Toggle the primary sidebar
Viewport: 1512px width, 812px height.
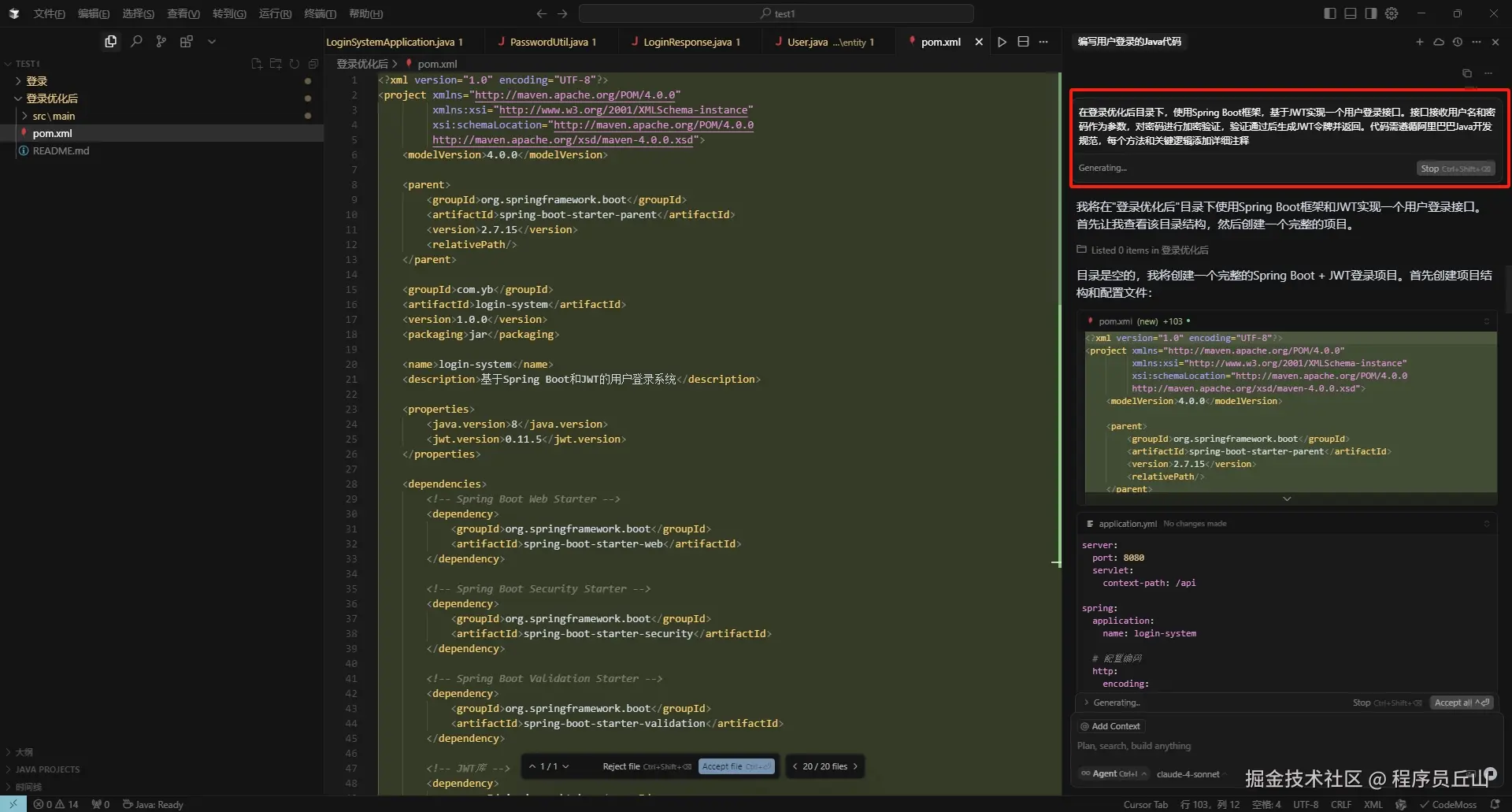[1330, 13]
